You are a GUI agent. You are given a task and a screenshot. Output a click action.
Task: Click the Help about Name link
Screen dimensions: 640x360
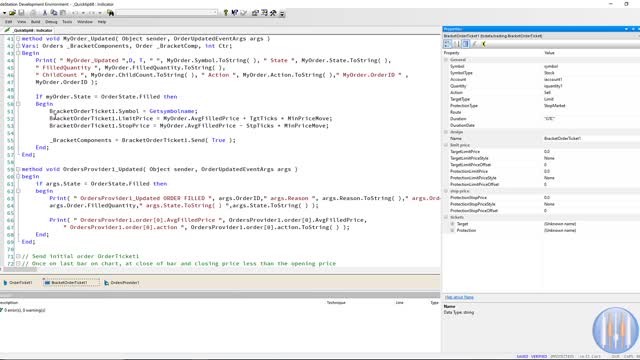tap(459, 297)
